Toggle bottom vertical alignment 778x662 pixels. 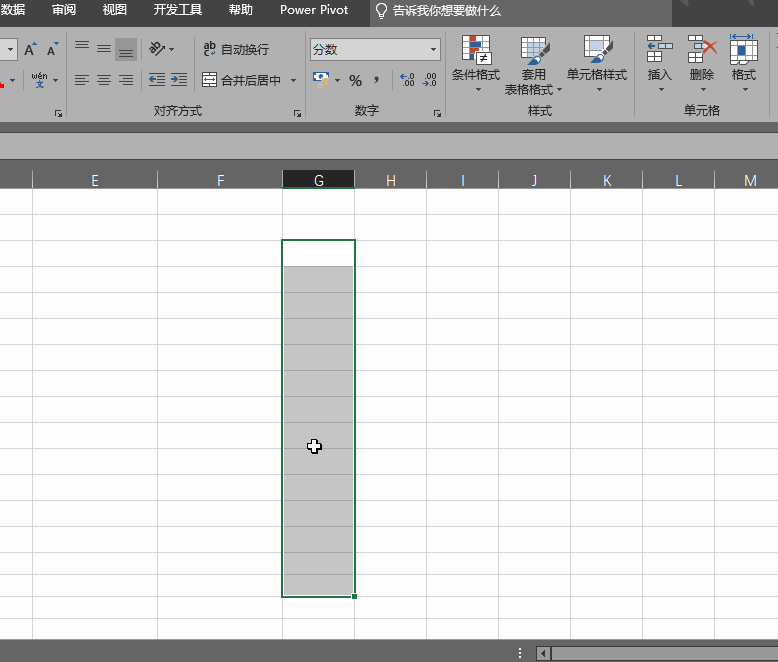(126, 49)
